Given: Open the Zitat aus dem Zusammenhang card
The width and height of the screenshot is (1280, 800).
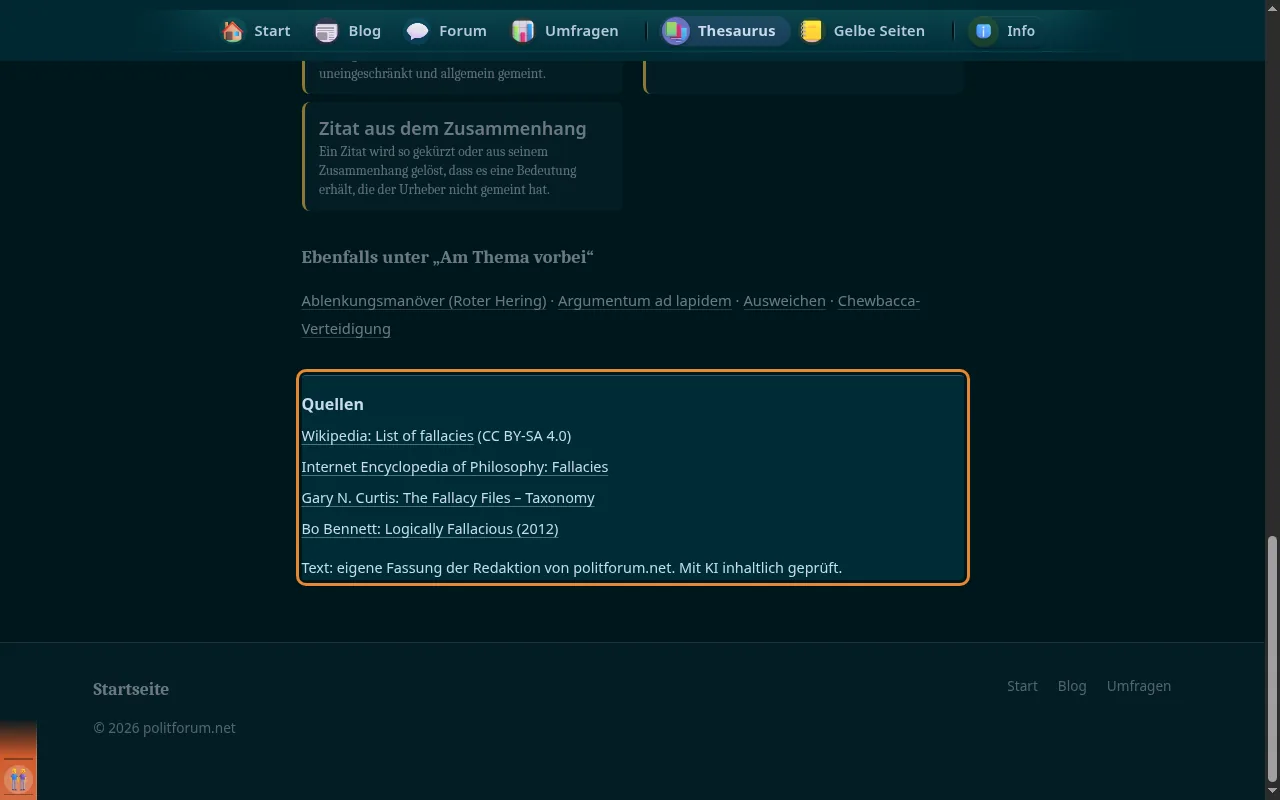Looking at the screenshot, I should pos(463,156).
